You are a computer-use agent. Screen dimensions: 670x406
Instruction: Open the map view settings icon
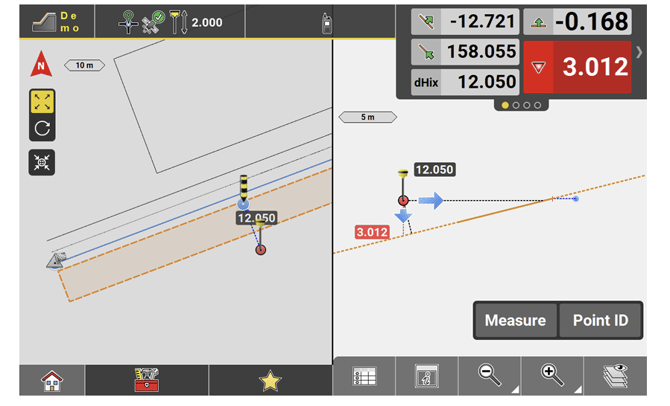[427, 377]
